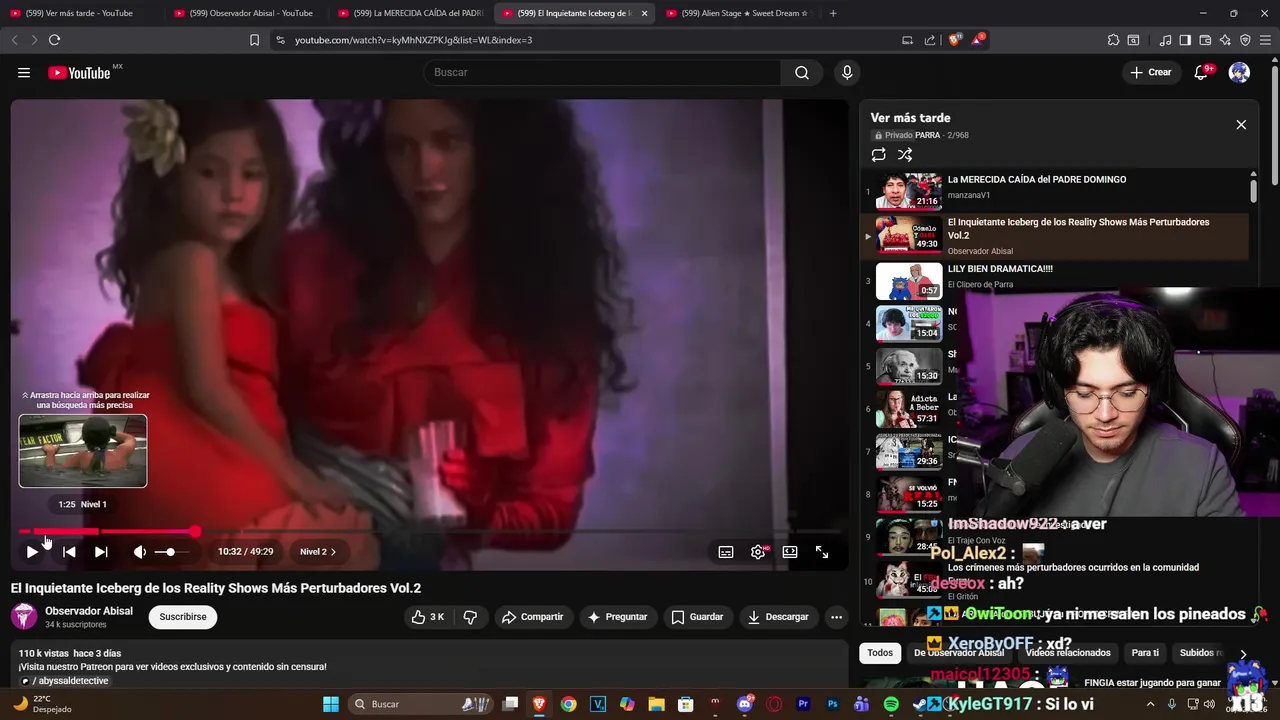Viewport: 1280px width, 720px height.
Task: Toggle playlist shuffle icon
Action: point(905,155)
